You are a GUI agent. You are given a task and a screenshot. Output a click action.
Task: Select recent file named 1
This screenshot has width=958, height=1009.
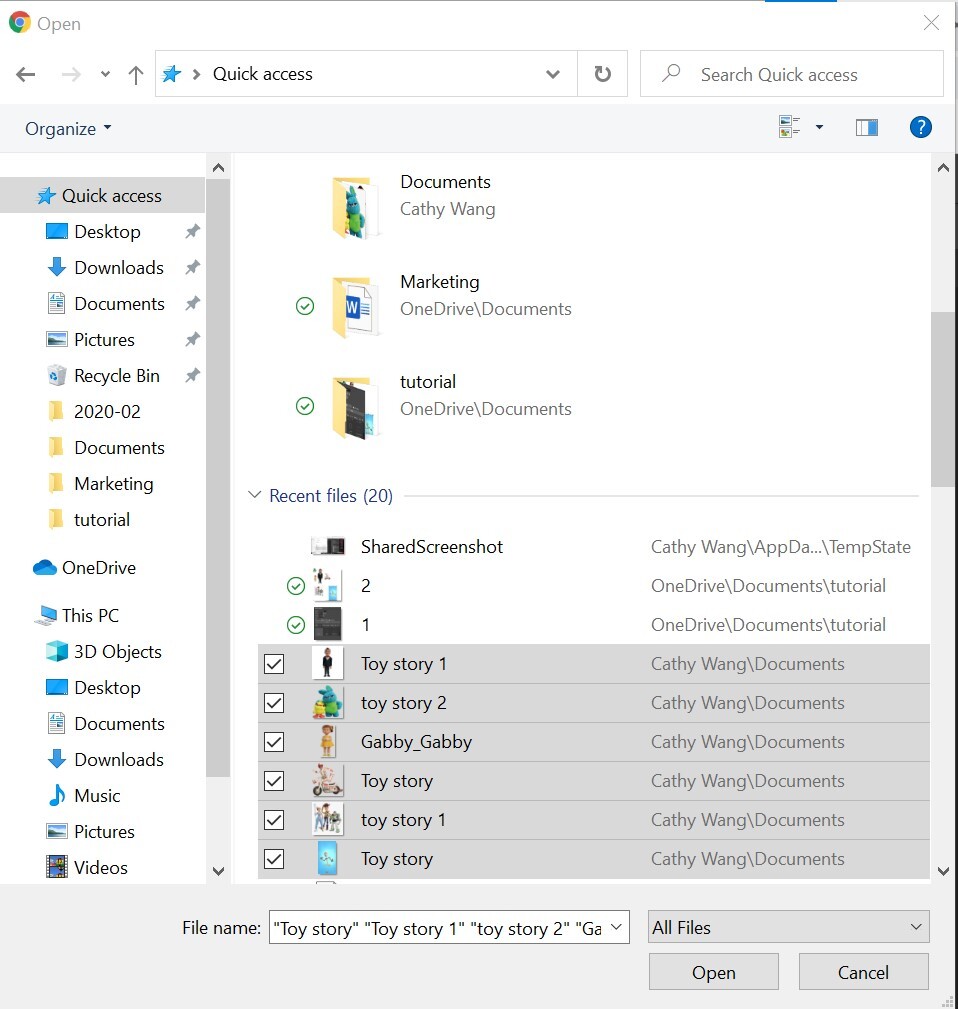coord(593,625)
